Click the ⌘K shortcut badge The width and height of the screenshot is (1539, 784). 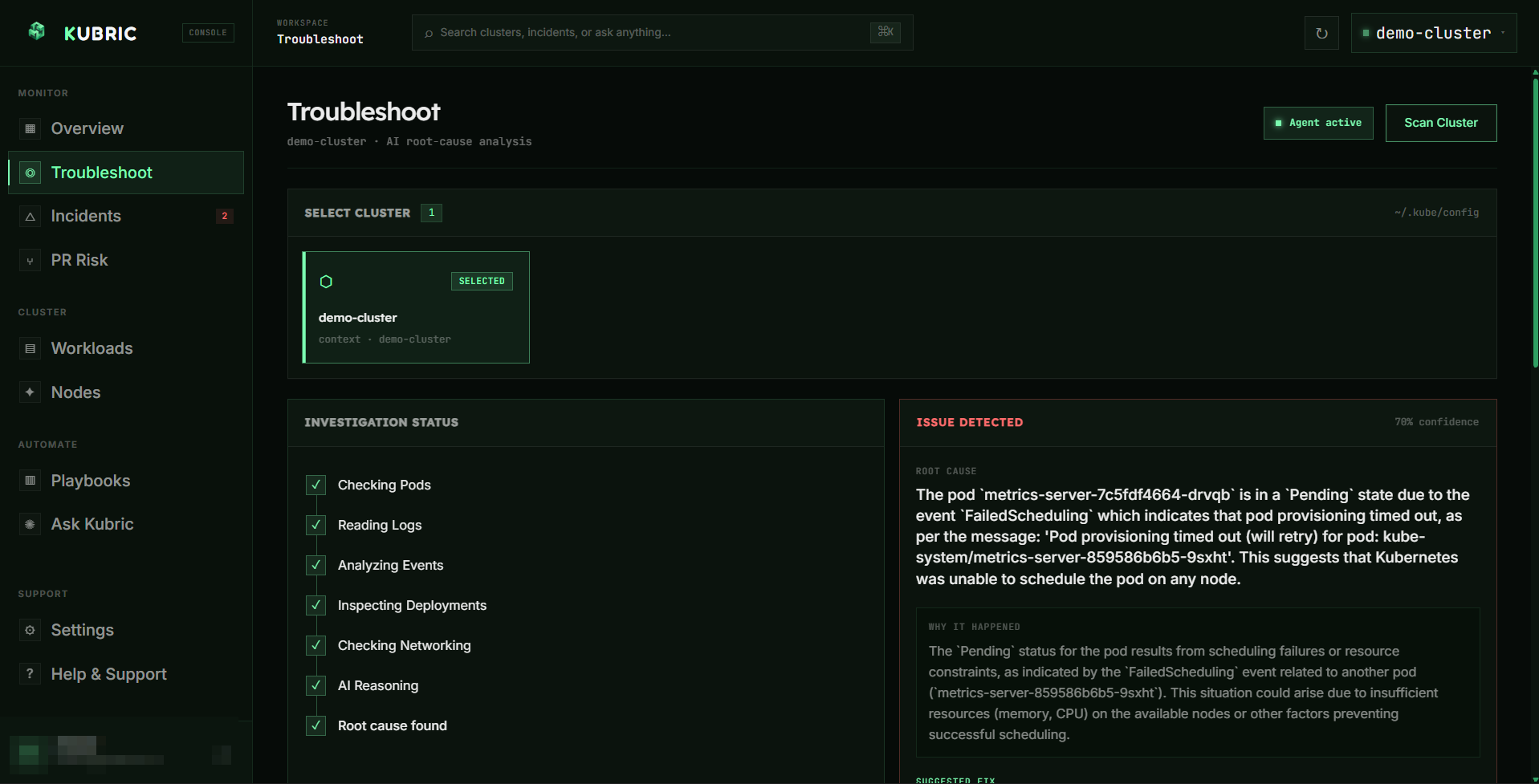[x=886, y=32]
